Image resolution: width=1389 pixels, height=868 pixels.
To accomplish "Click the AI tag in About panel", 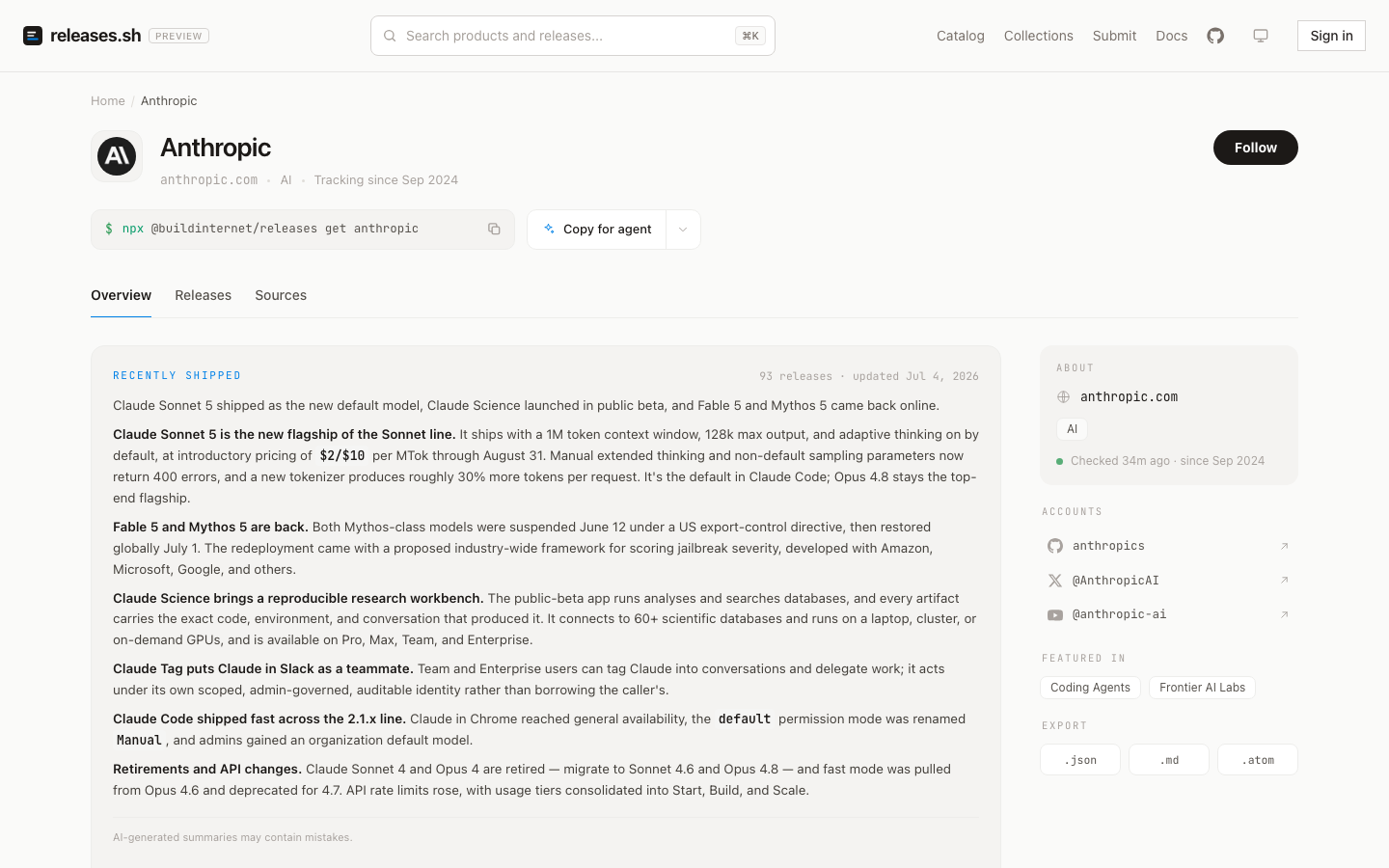I will tap(1072, 429).
